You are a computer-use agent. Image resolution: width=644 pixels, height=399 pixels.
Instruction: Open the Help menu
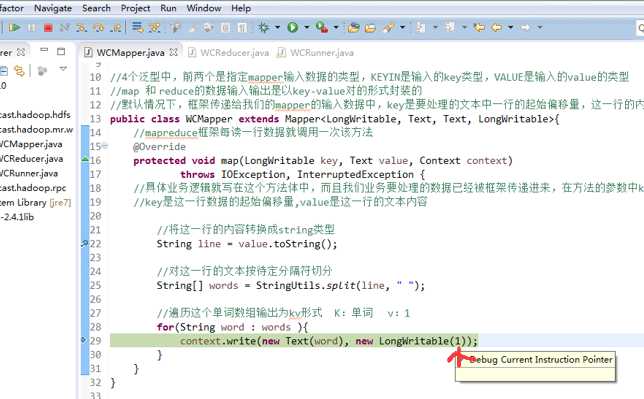tap(241, 8)
